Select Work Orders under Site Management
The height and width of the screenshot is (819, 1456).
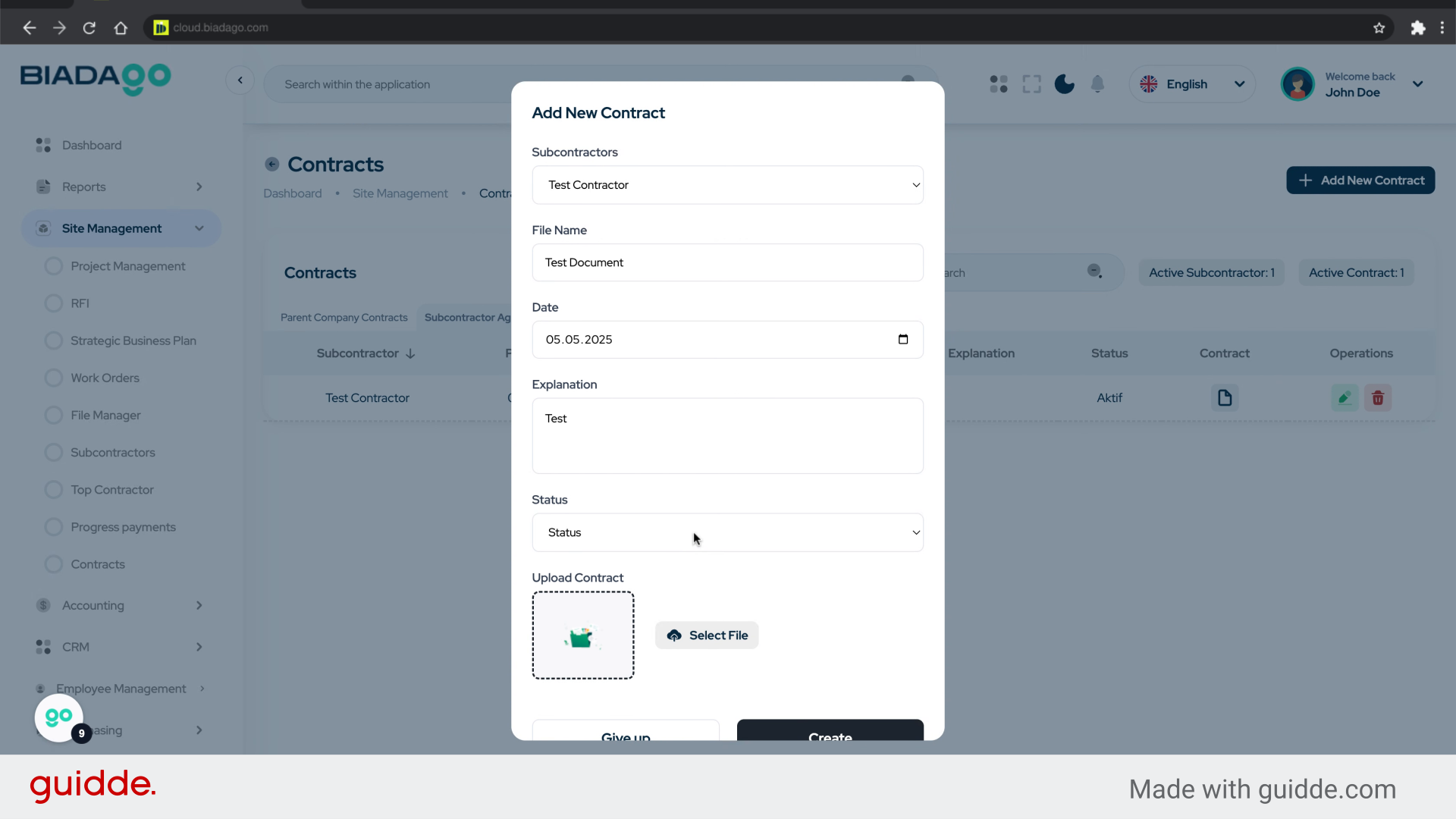[104, 378]
